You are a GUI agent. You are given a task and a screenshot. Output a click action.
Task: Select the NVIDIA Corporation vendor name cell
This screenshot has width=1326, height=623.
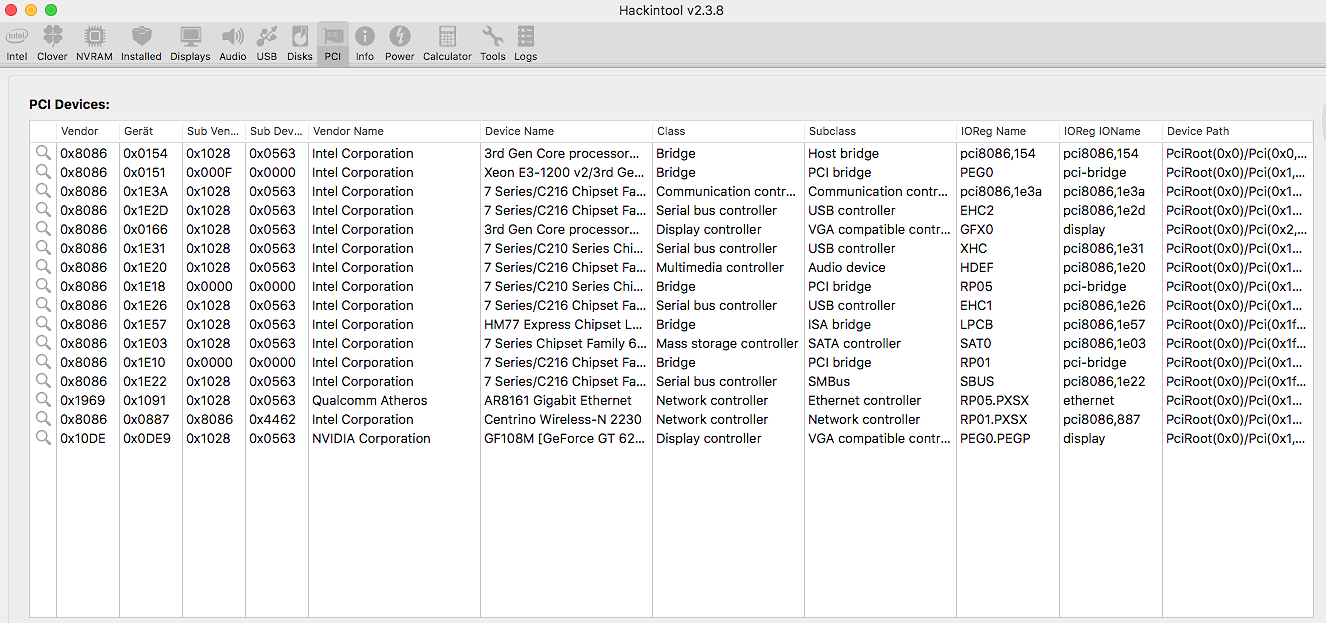371,438
